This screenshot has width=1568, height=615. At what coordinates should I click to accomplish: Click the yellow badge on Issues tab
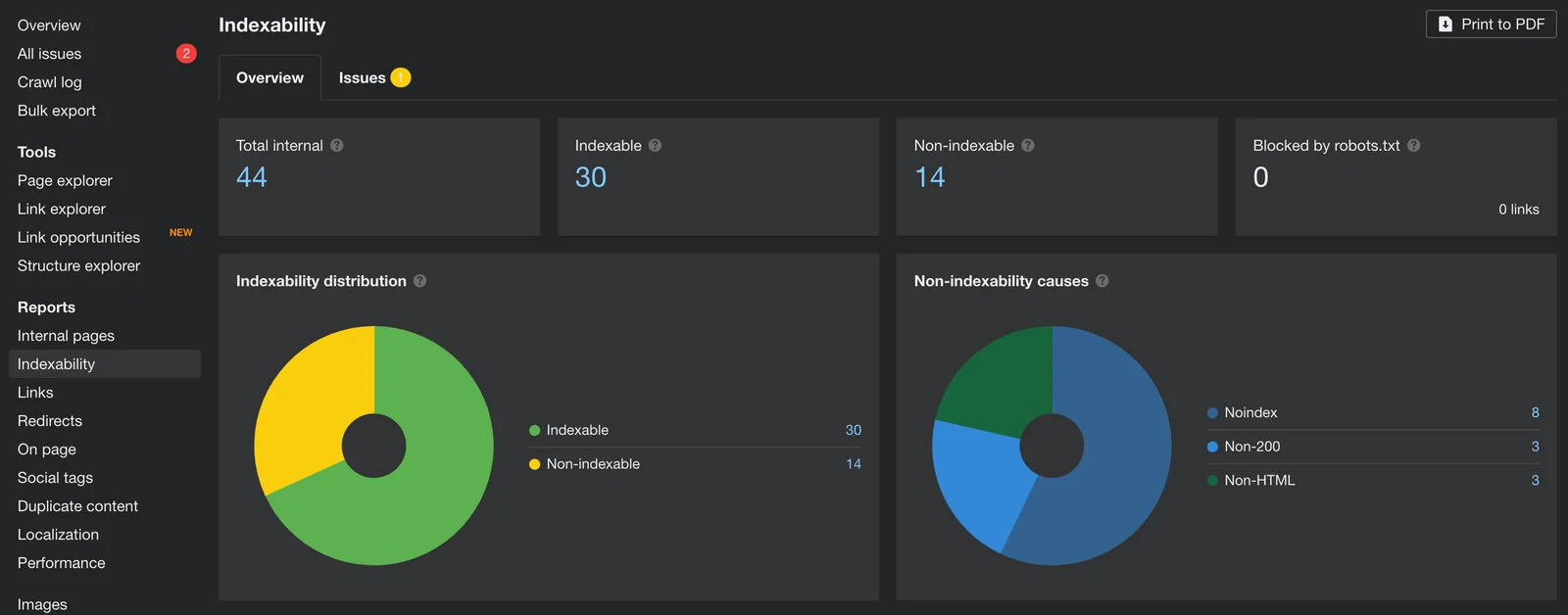401,77
